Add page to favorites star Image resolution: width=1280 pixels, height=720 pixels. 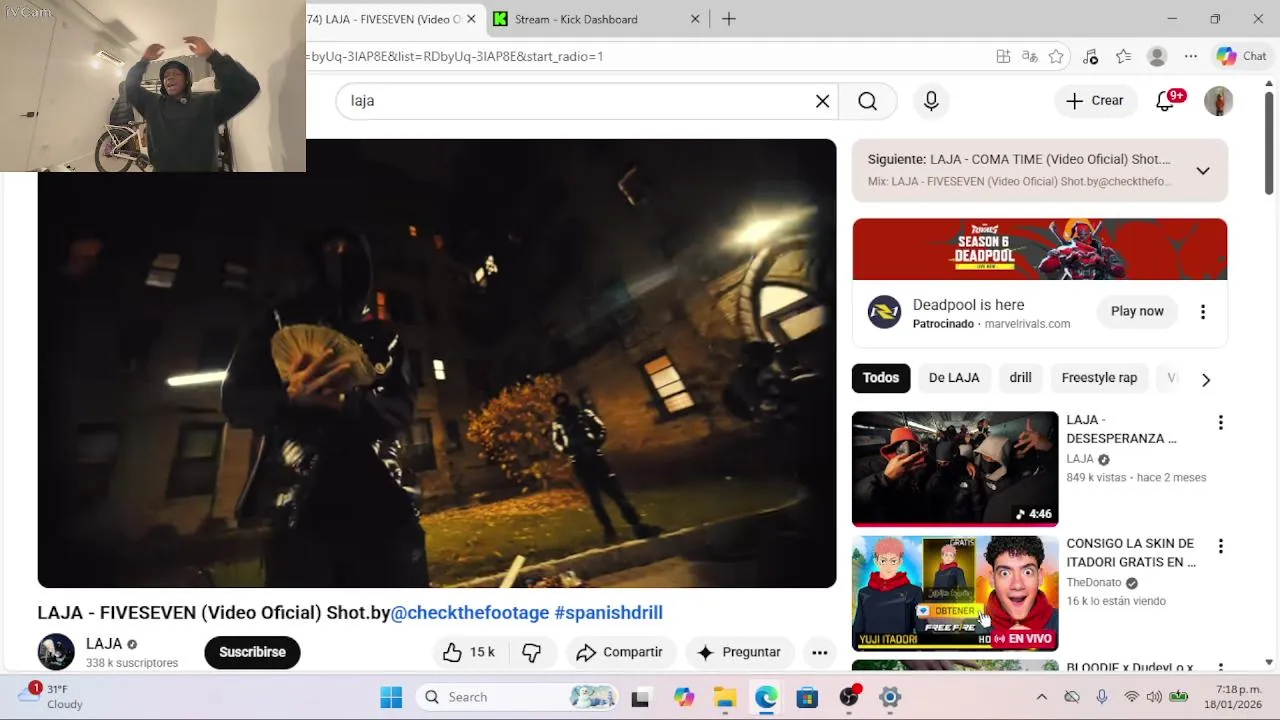coord(1056,57)
